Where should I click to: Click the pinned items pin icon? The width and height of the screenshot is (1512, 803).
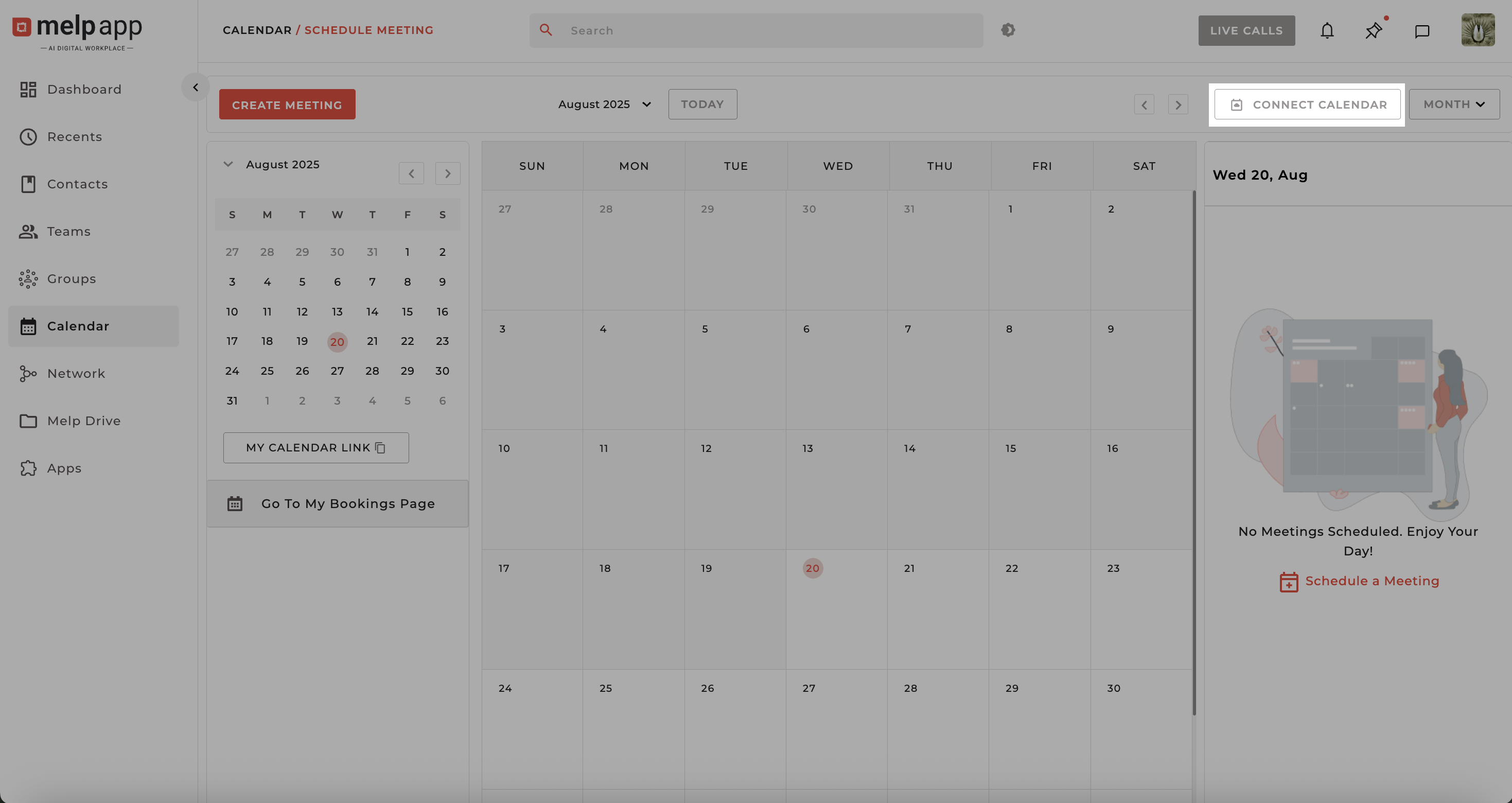[x=1373, y=30]
